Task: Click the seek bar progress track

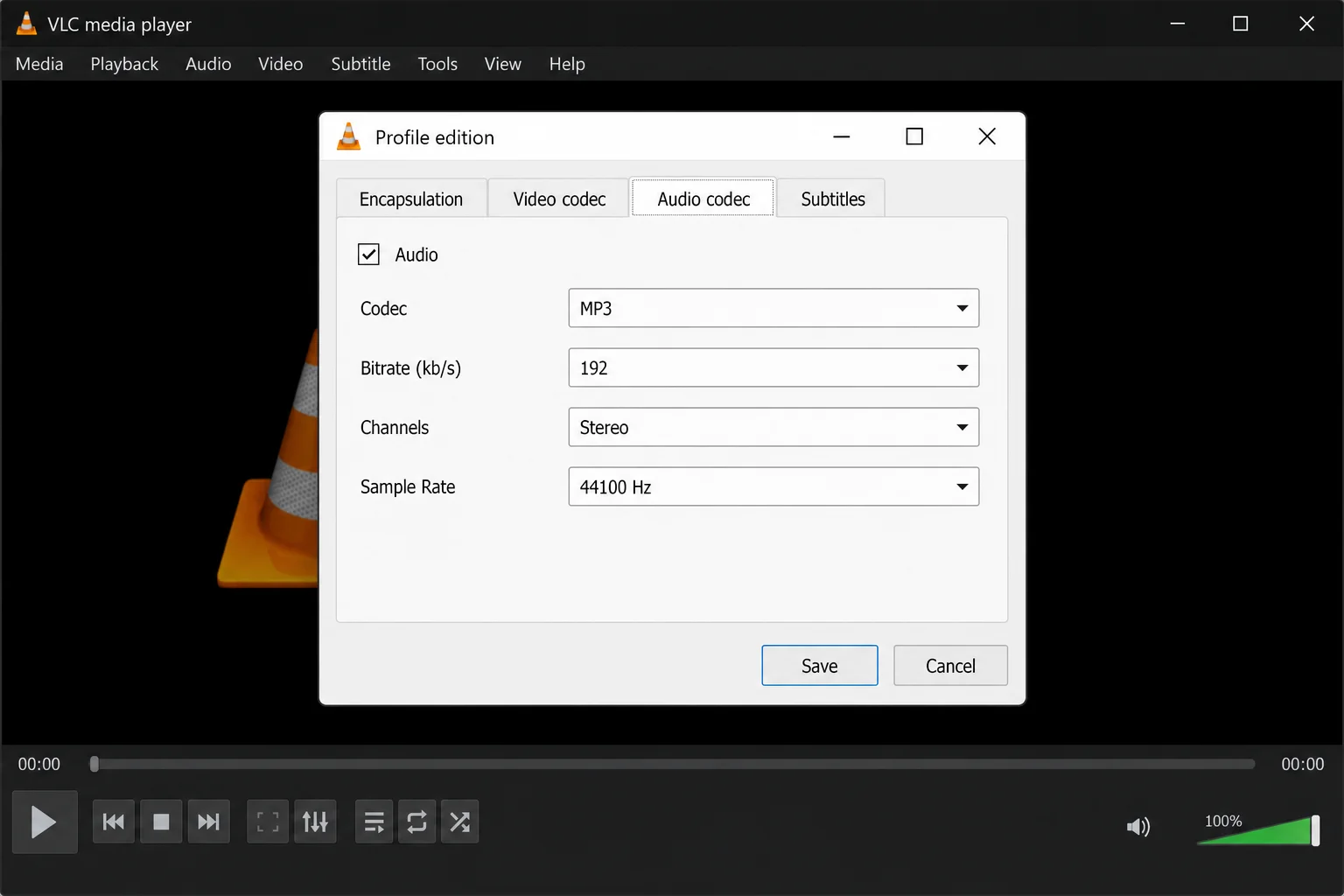Action: point(672,764)
